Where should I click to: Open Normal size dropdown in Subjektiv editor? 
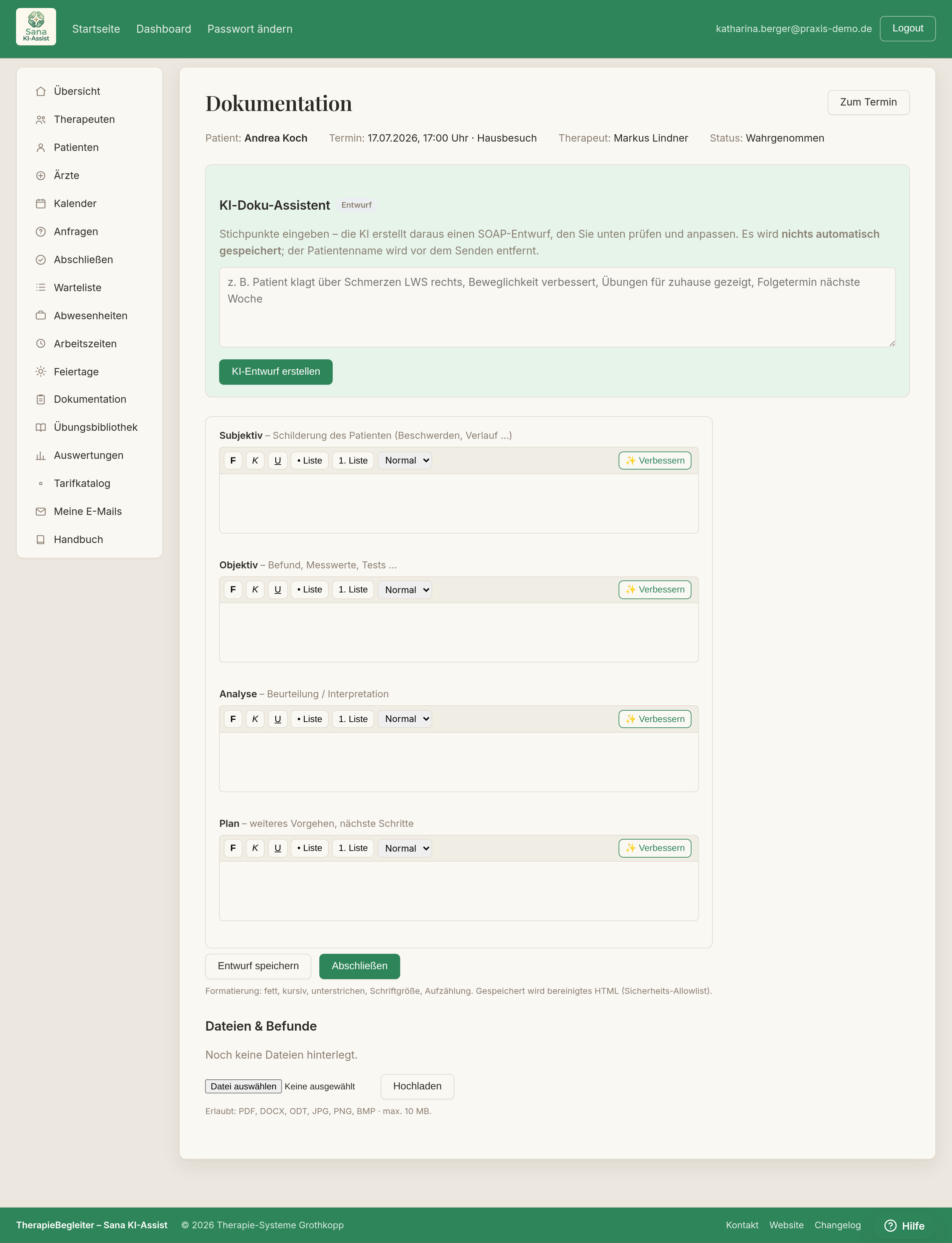(x=405, y=461)
